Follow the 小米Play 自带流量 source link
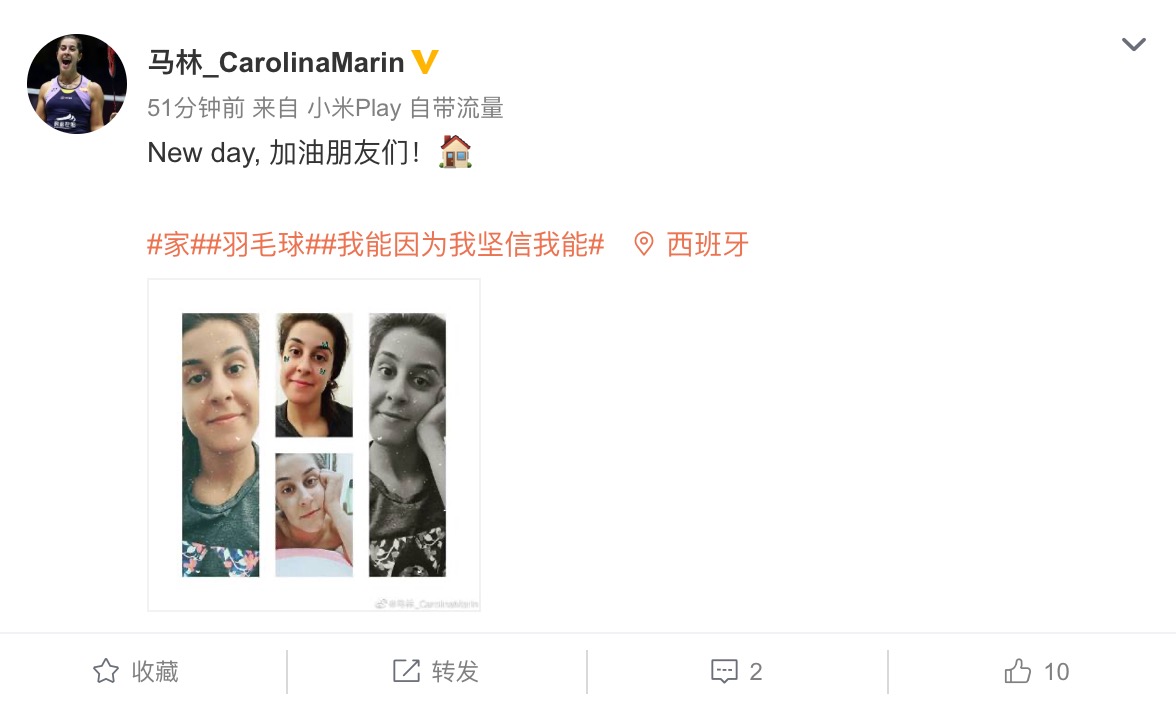 tap(405, 108)
